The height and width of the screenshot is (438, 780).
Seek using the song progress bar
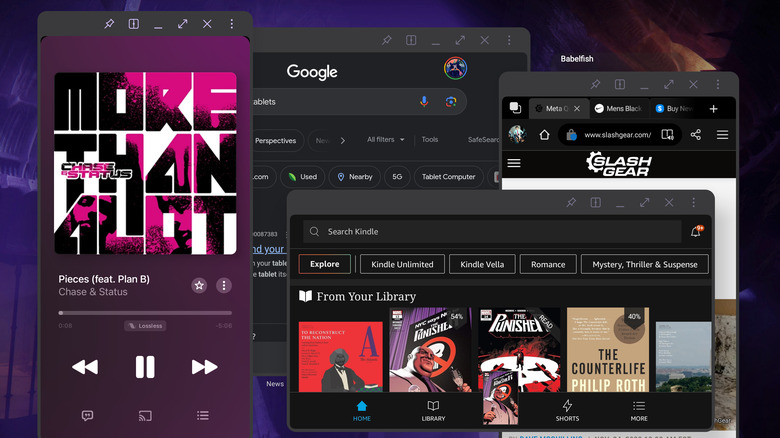click(x=145, y=313)
